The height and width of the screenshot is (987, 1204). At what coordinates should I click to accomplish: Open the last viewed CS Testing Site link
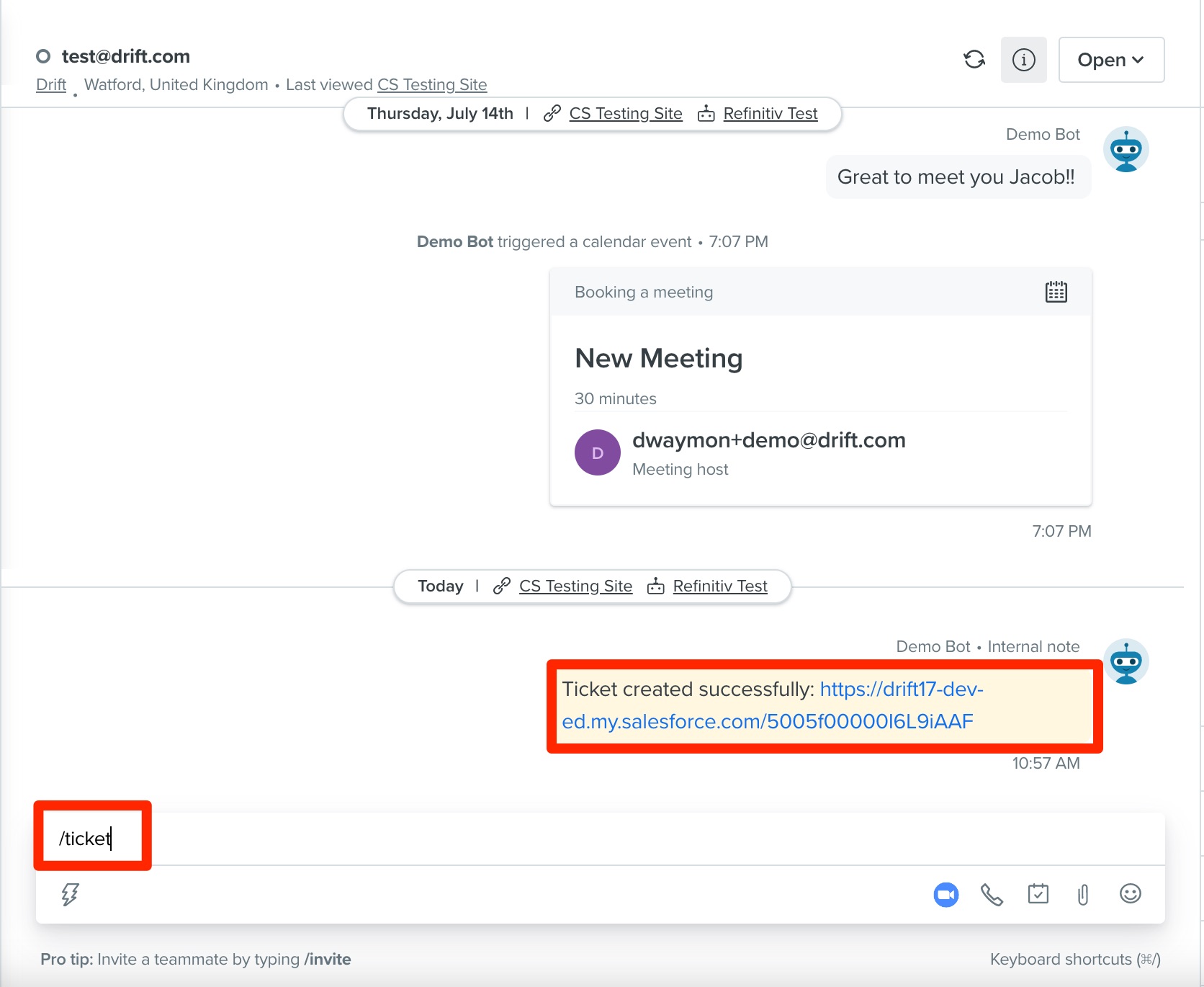[x=432, y=84]
